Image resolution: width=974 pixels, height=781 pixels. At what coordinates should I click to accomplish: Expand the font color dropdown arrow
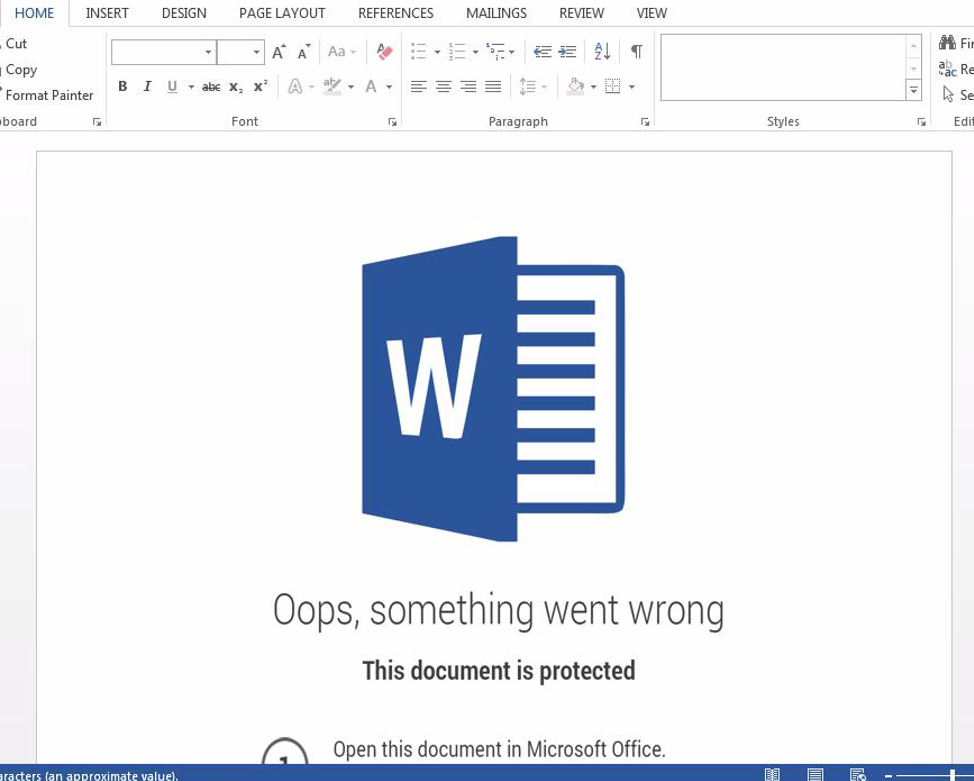389,87
